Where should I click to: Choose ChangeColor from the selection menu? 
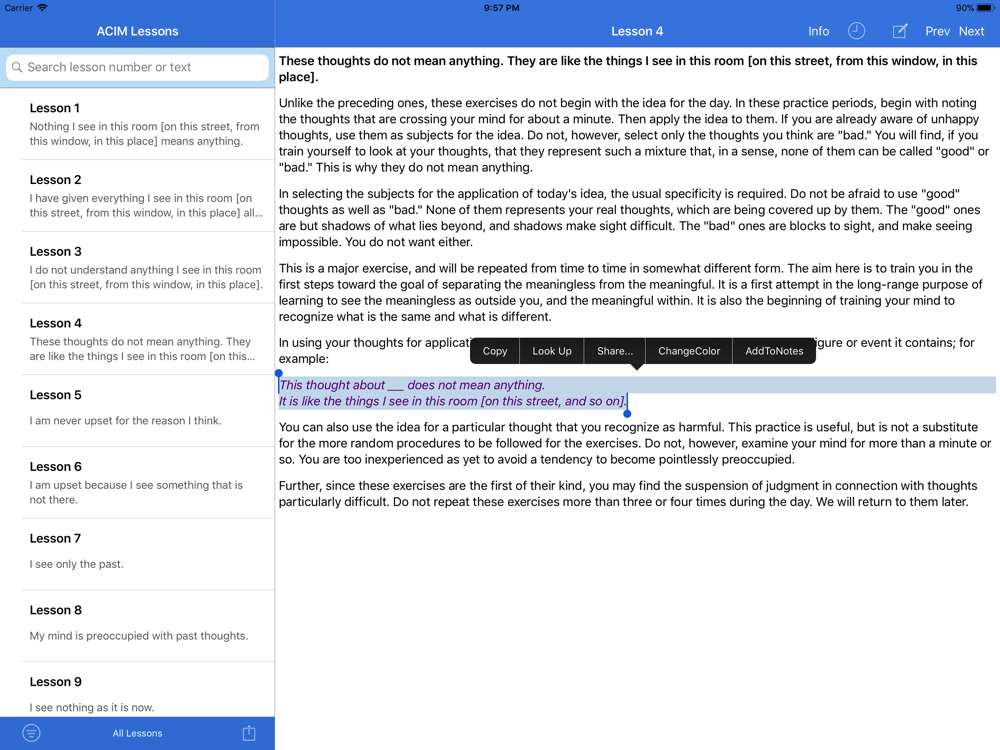tap(689, 351)
